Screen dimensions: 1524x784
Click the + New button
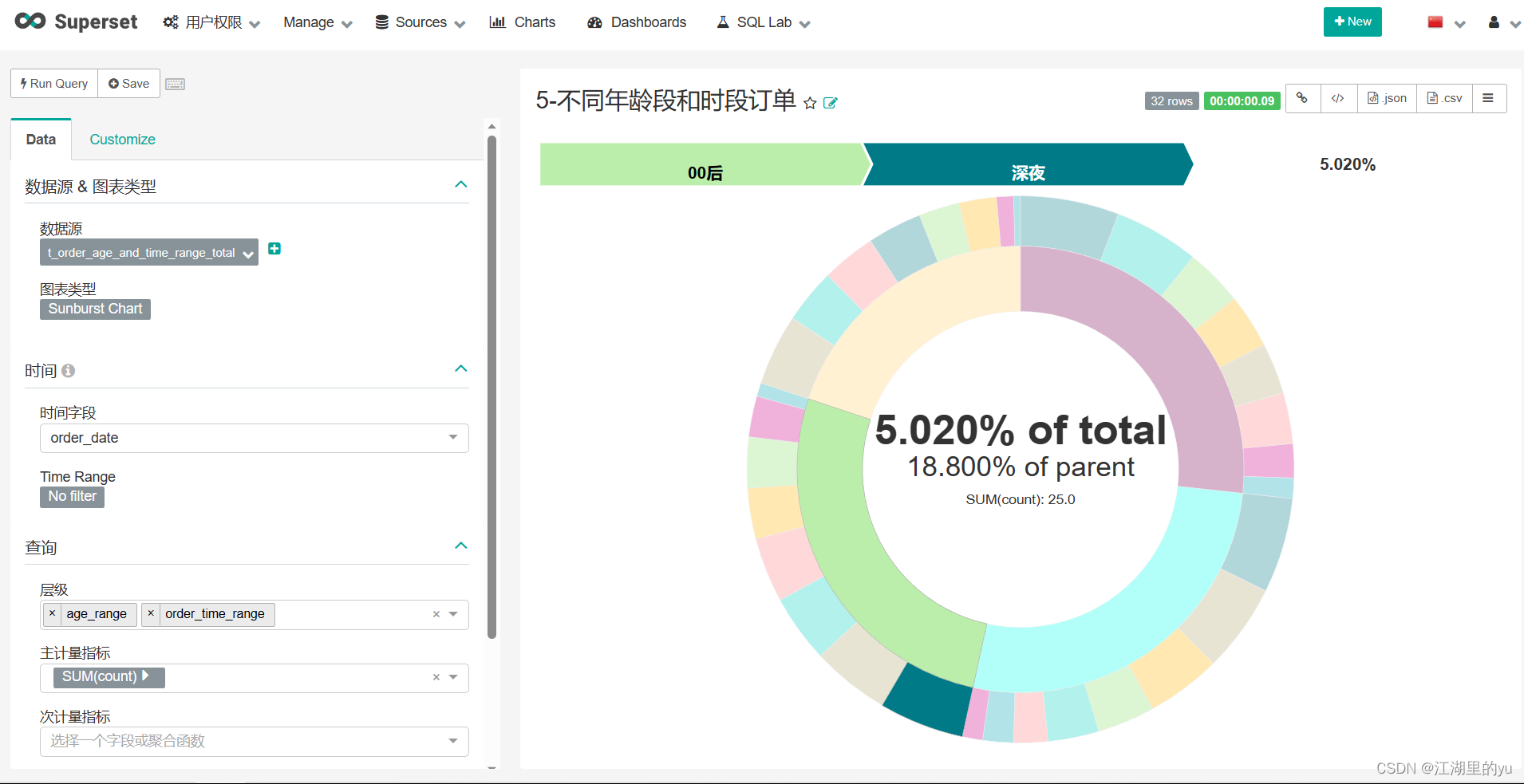pyautogui.click(x=1352, y=22)
